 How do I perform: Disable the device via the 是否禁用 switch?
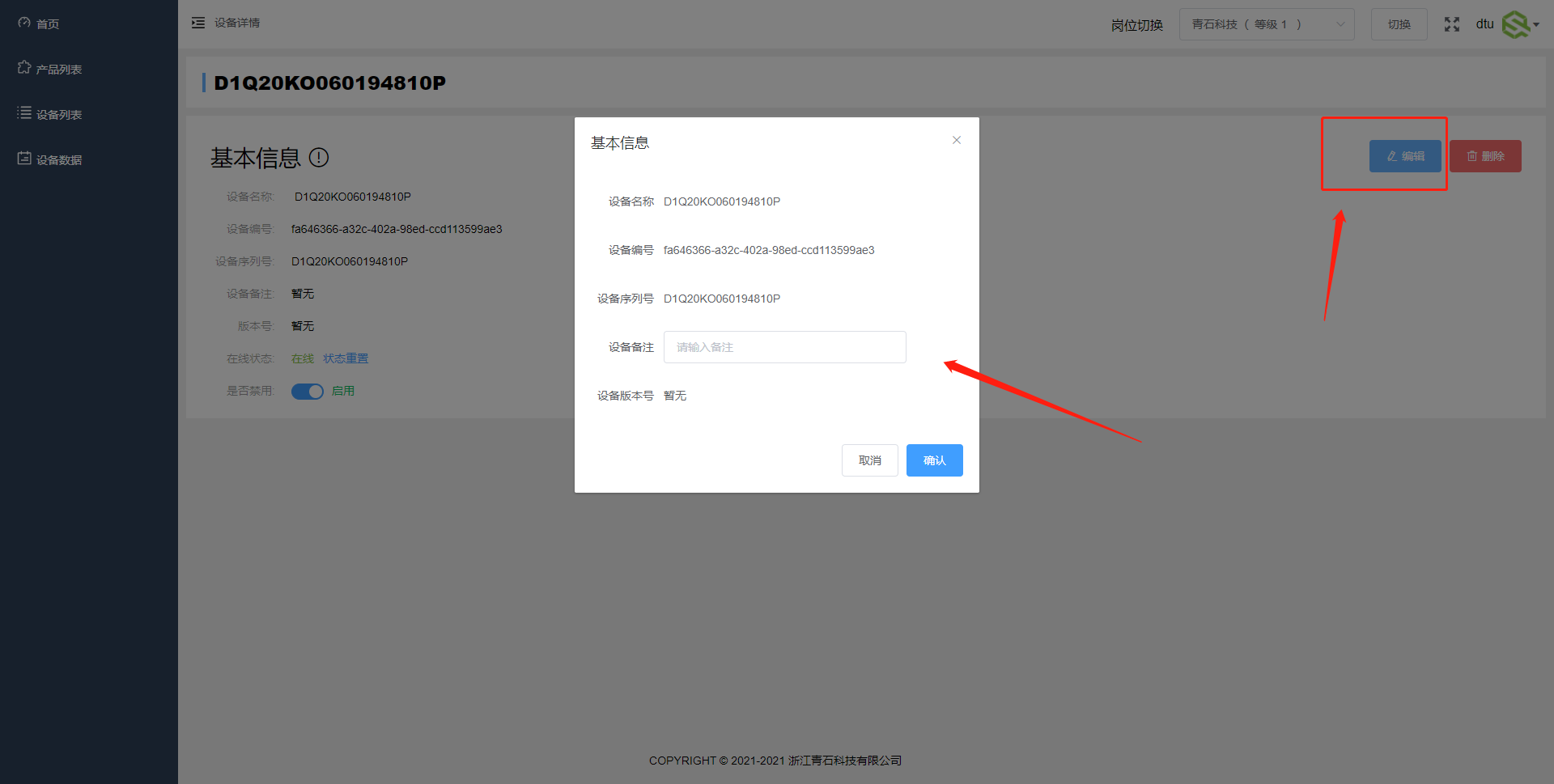tap(308, 391)
